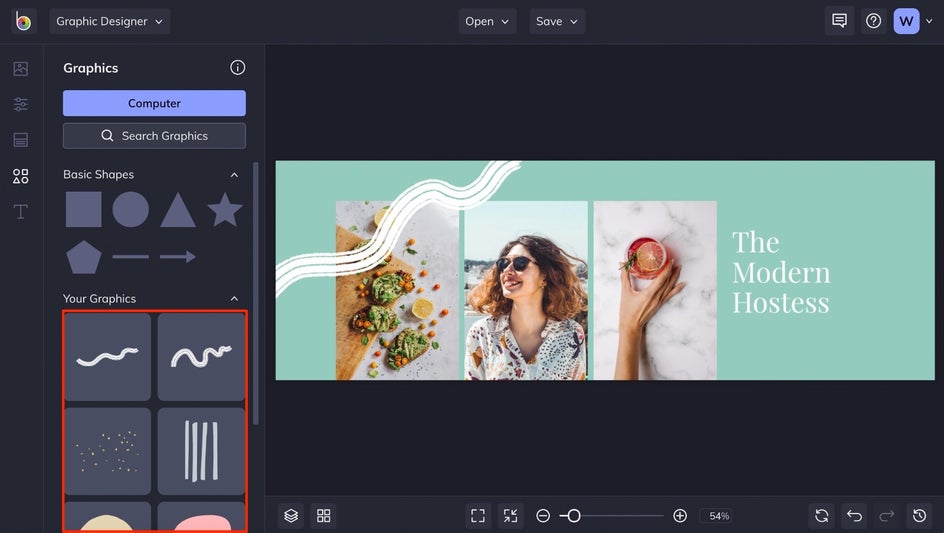Select the curly squiggle graphic thumbnail

(201, 357)
